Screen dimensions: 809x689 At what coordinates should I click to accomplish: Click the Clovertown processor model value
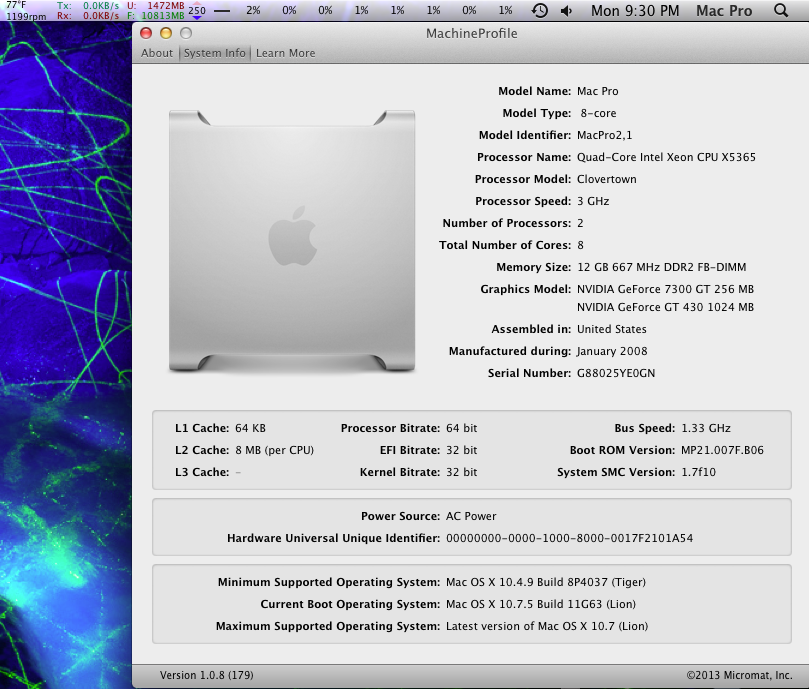(x=607, y=179)
